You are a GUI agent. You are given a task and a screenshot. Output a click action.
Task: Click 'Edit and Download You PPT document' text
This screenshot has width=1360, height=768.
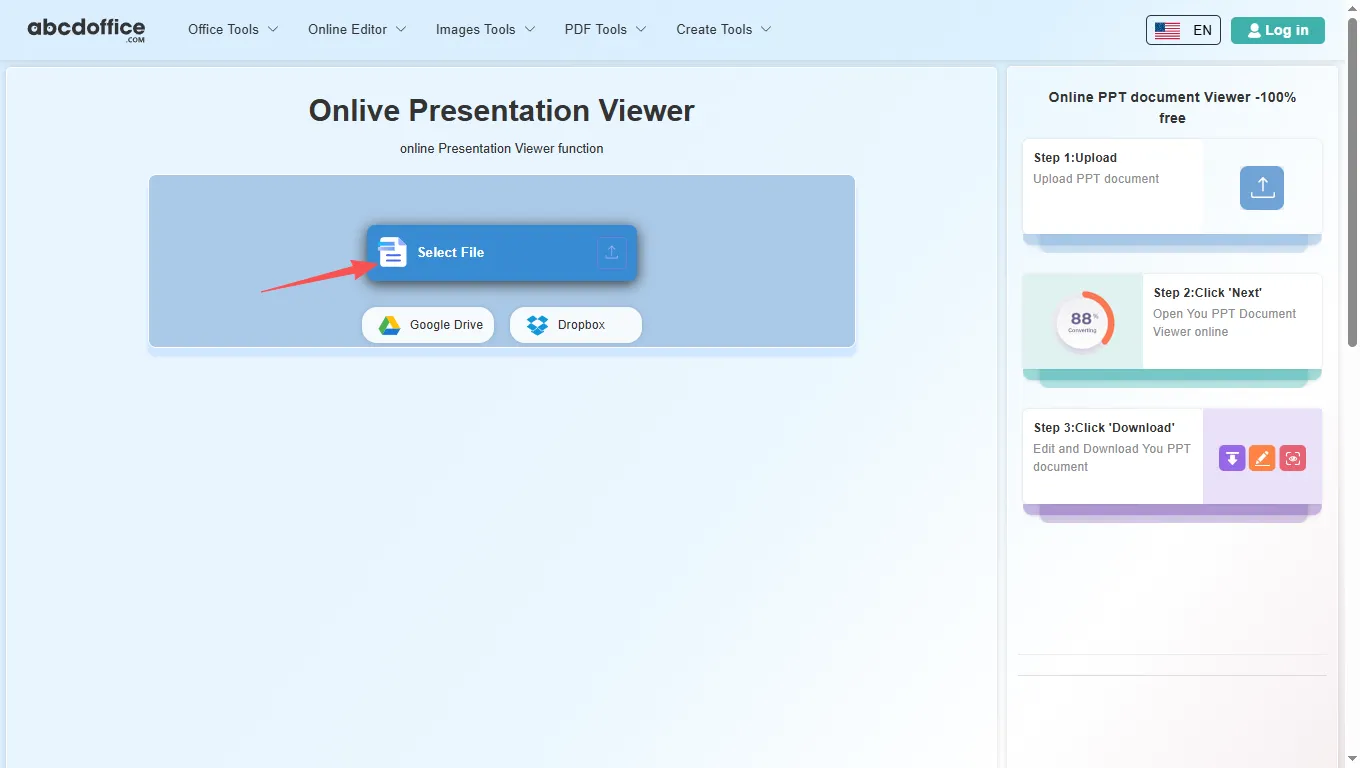tap(1112, 458)
